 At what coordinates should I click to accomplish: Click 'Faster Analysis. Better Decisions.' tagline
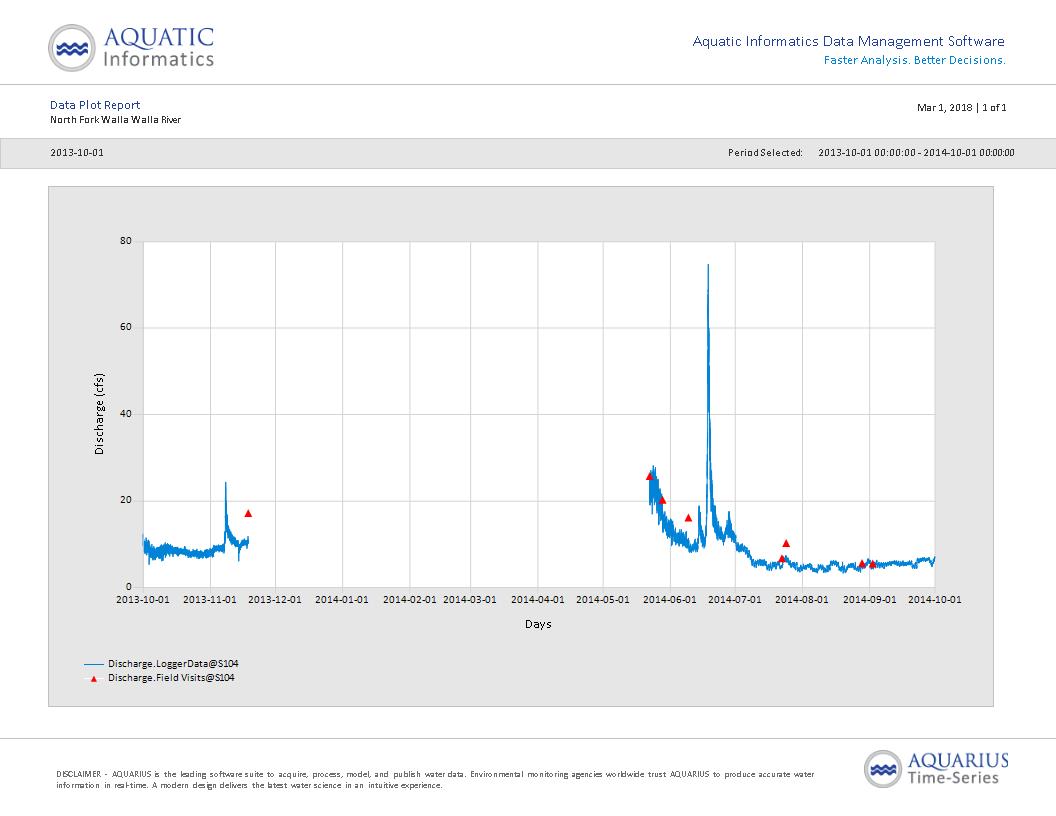pyautogui.click(x=915, y=60)
